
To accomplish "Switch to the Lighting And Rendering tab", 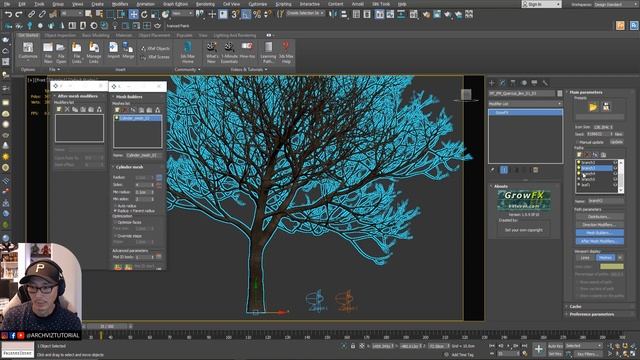I will pyautogui.click(x=235, y=36).
